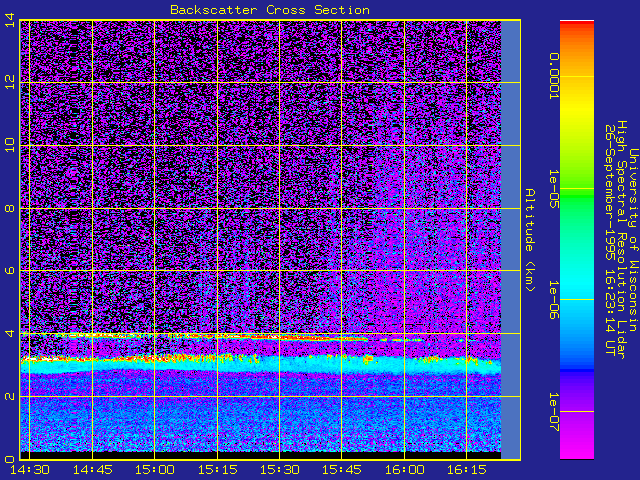Image resolution: width=640 pixels, height=480 pixels.
Task: Click the altitude label 2
Action: coord(10,396)
